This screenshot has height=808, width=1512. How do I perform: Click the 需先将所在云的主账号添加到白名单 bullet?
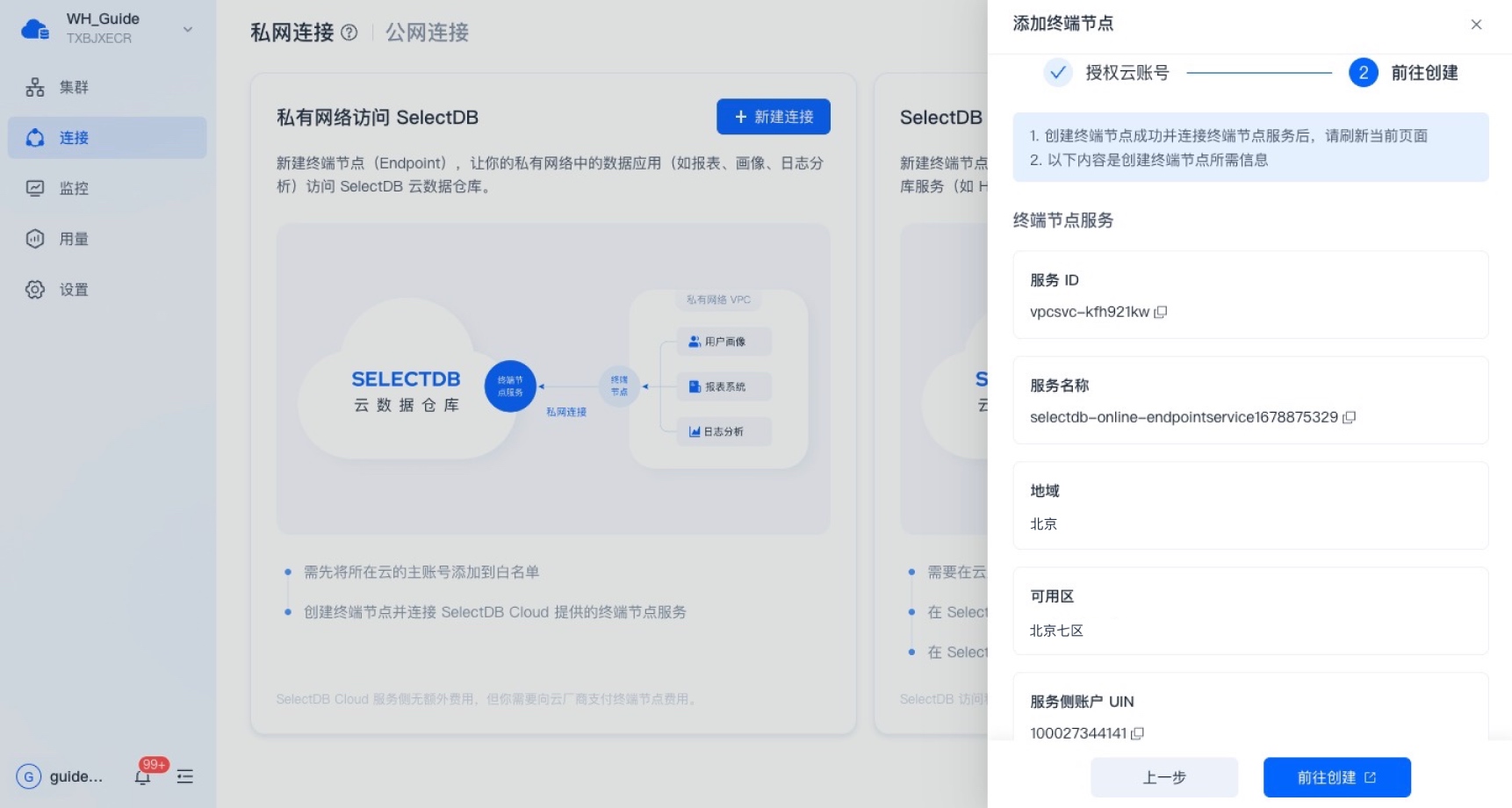pyautogui.click(x=421, y=573)
